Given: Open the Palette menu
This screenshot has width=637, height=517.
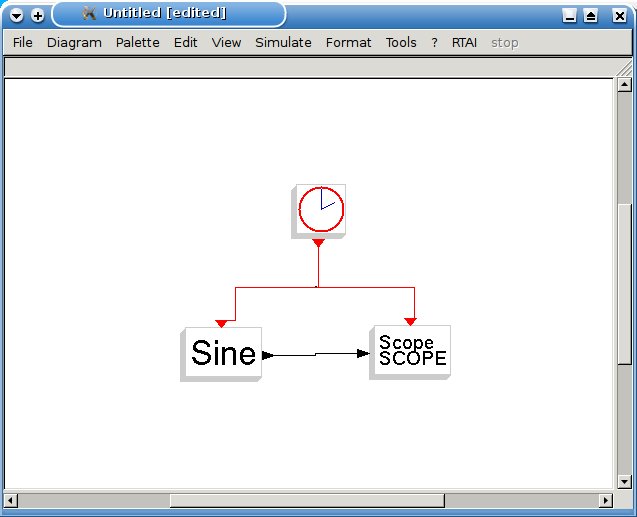Looking at the screenshot, I should (x=137, y=43).
